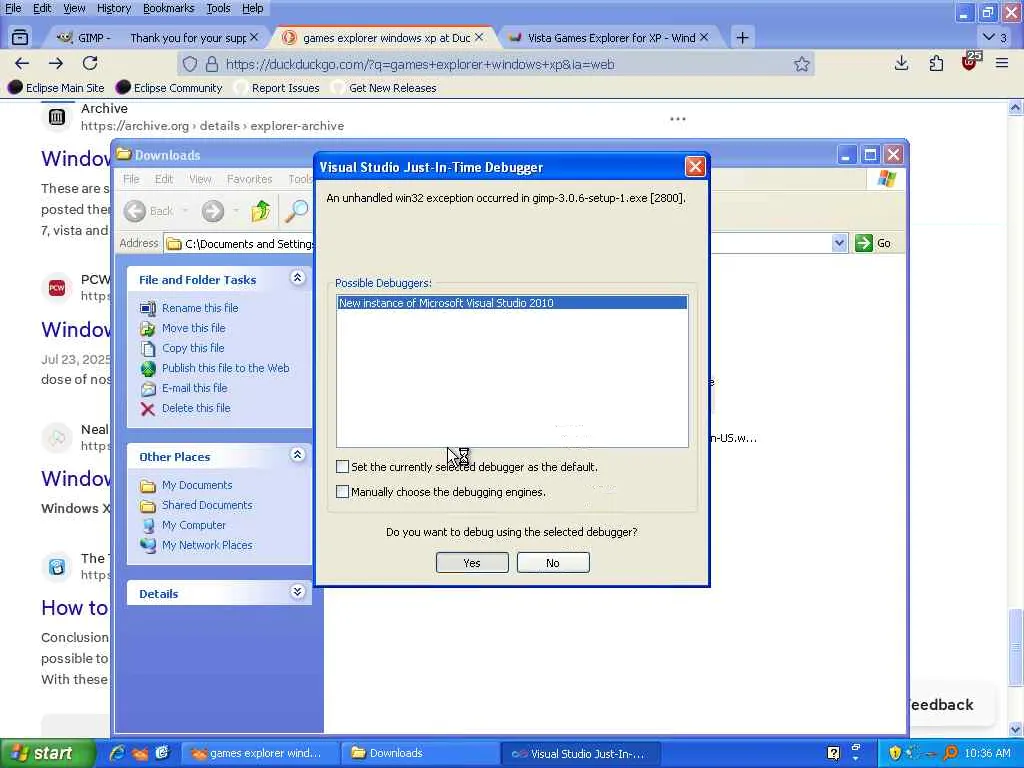1024x768 pixels.
Task: Open the Eclipse Main Site bookmark
Action: pyautogui.click(x=56, y=88)
